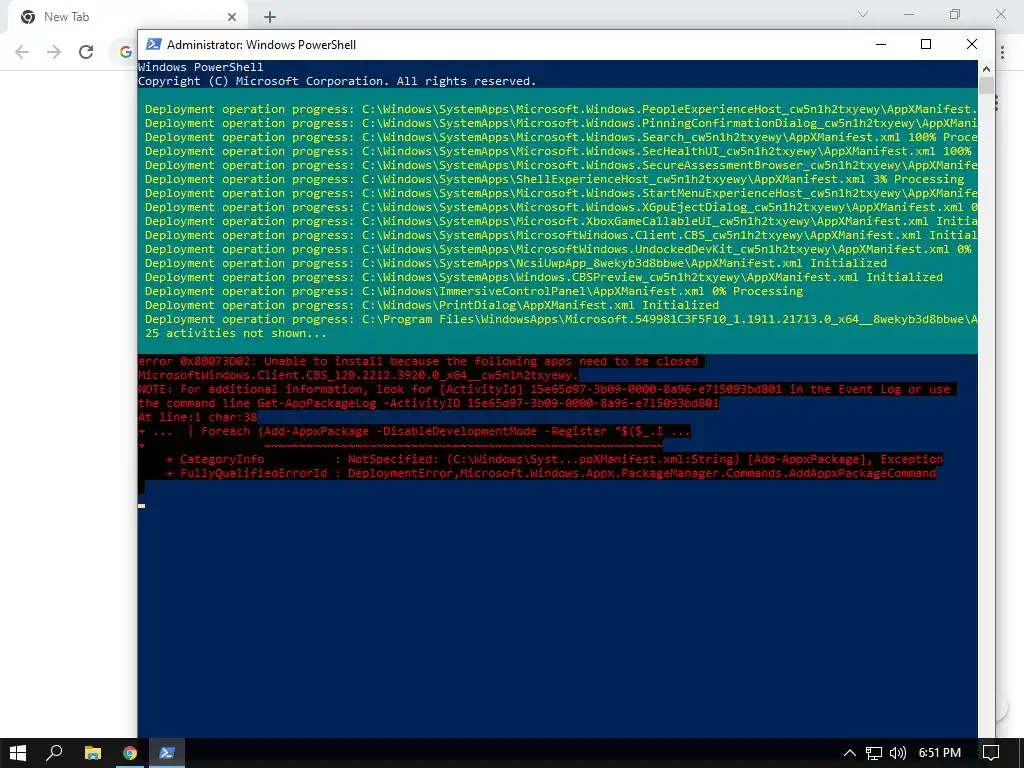This screenshot has width=1024, height=768.
Task: Minimize the Chrome window
Action: [x=909, y=14]
